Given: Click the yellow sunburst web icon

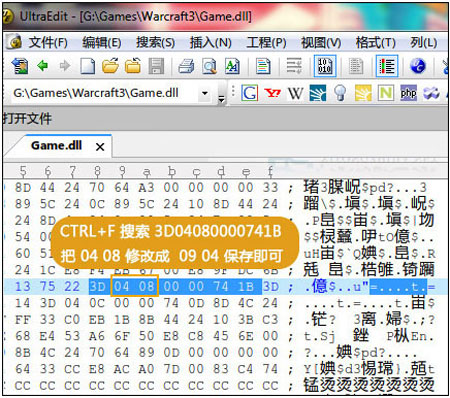Looking at the screenshot, I should 363,93.
